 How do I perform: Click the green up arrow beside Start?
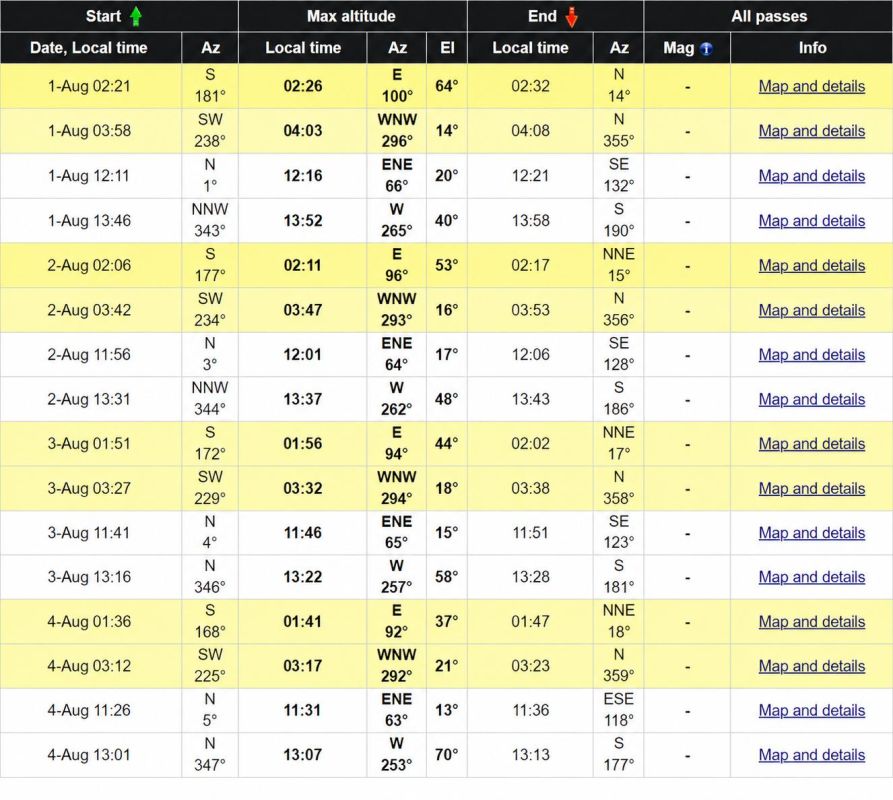tap(136, 16)
